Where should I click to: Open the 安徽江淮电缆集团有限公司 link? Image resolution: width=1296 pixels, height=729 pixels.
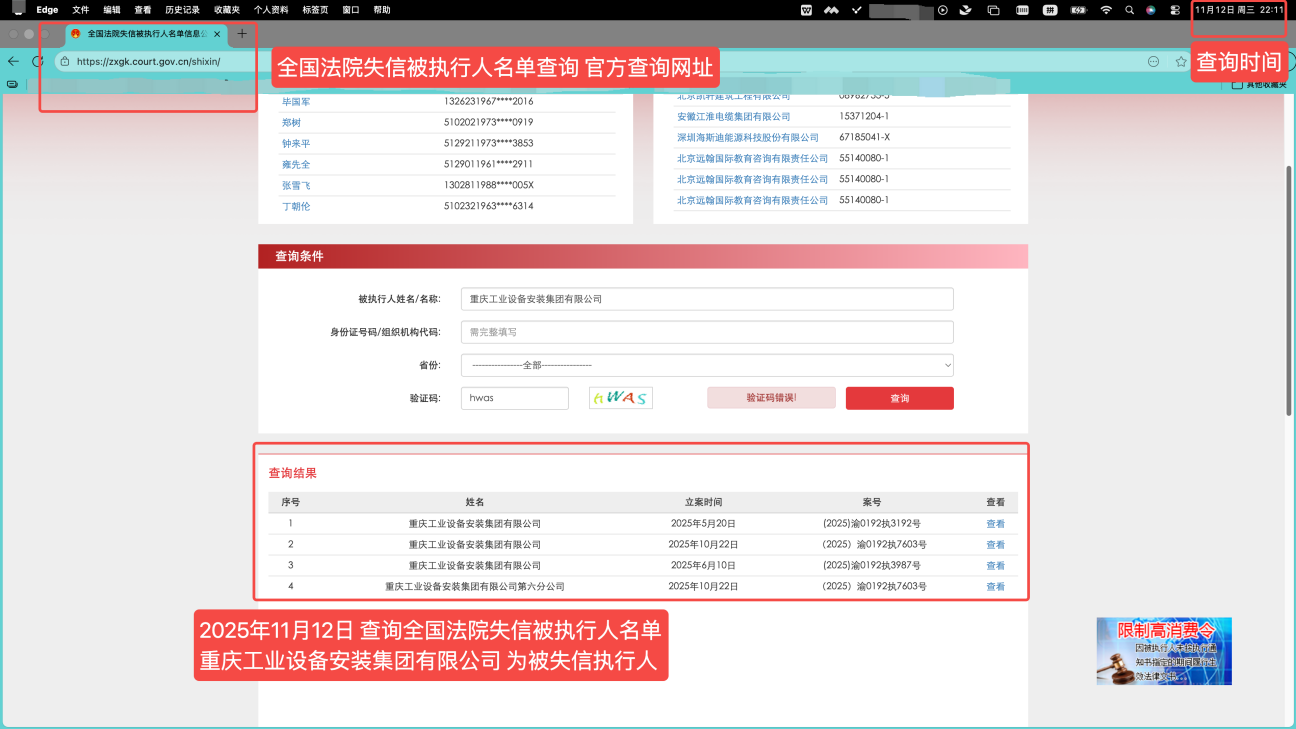click(x=733, y=117)
